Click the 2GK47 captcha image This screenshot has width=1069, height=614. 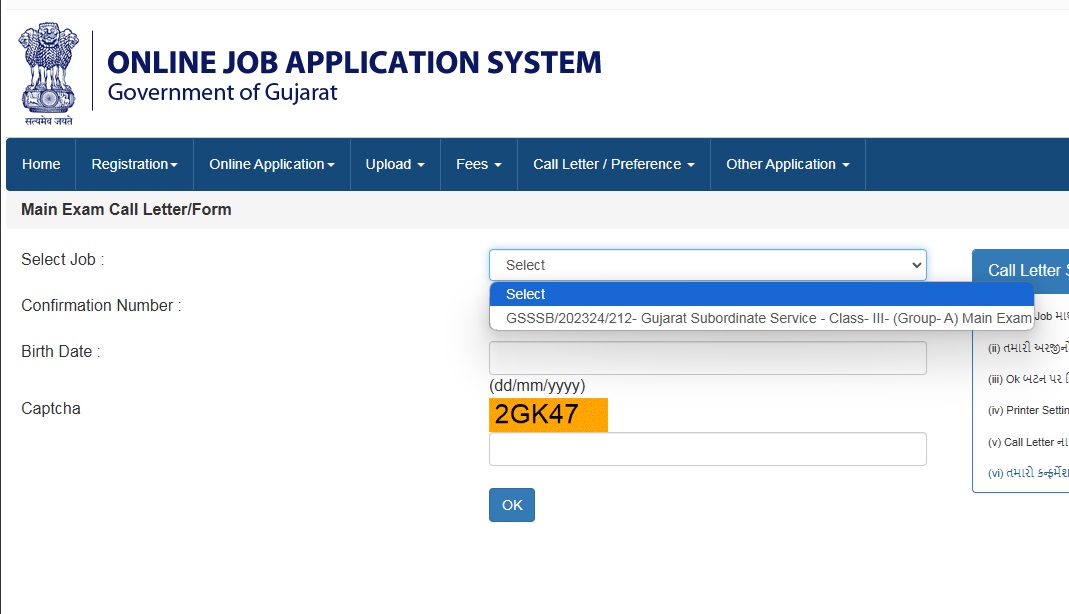click(x=548, y=415)
